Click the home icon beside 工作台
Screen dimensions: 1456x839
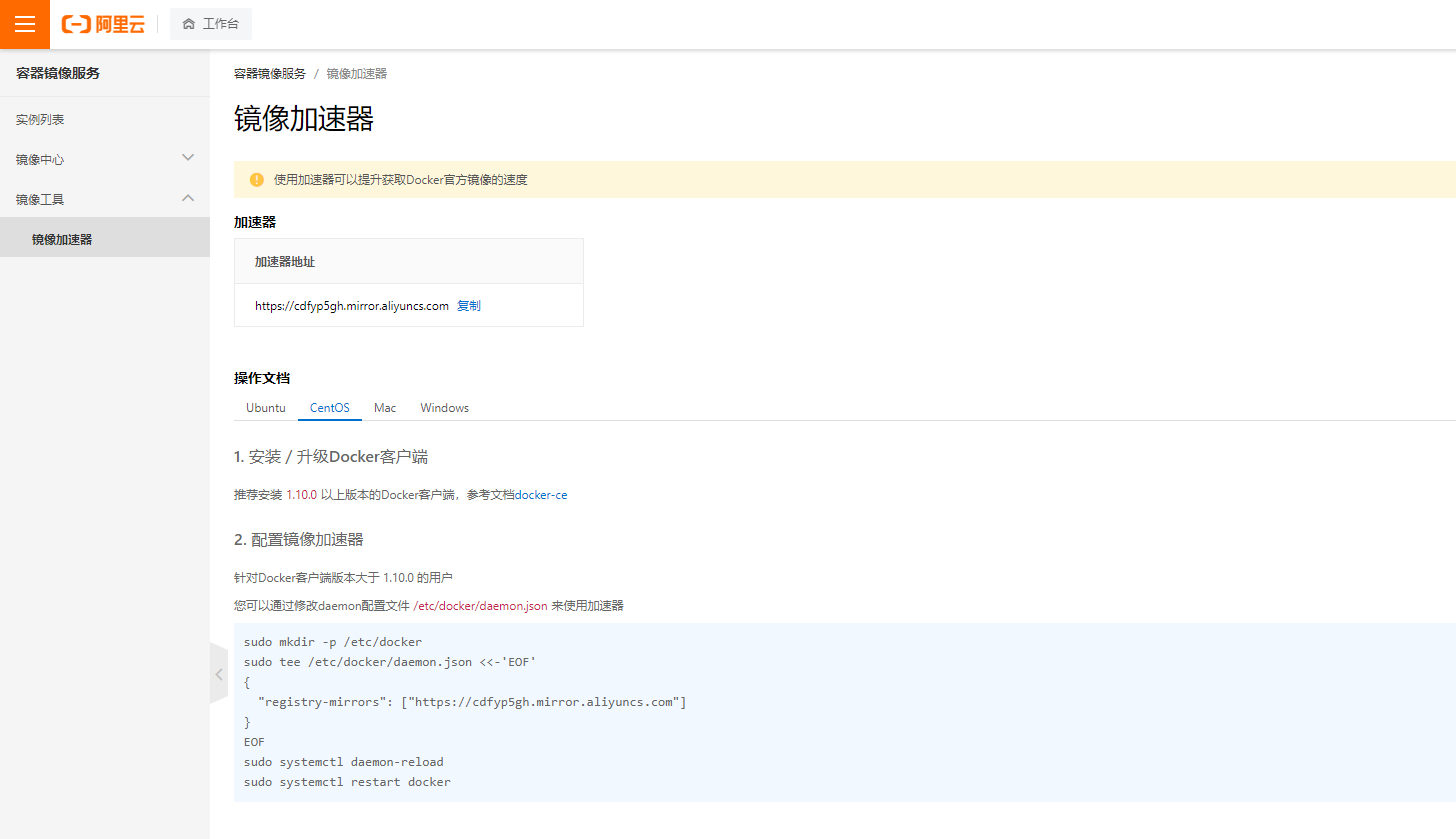coord(189,24)
